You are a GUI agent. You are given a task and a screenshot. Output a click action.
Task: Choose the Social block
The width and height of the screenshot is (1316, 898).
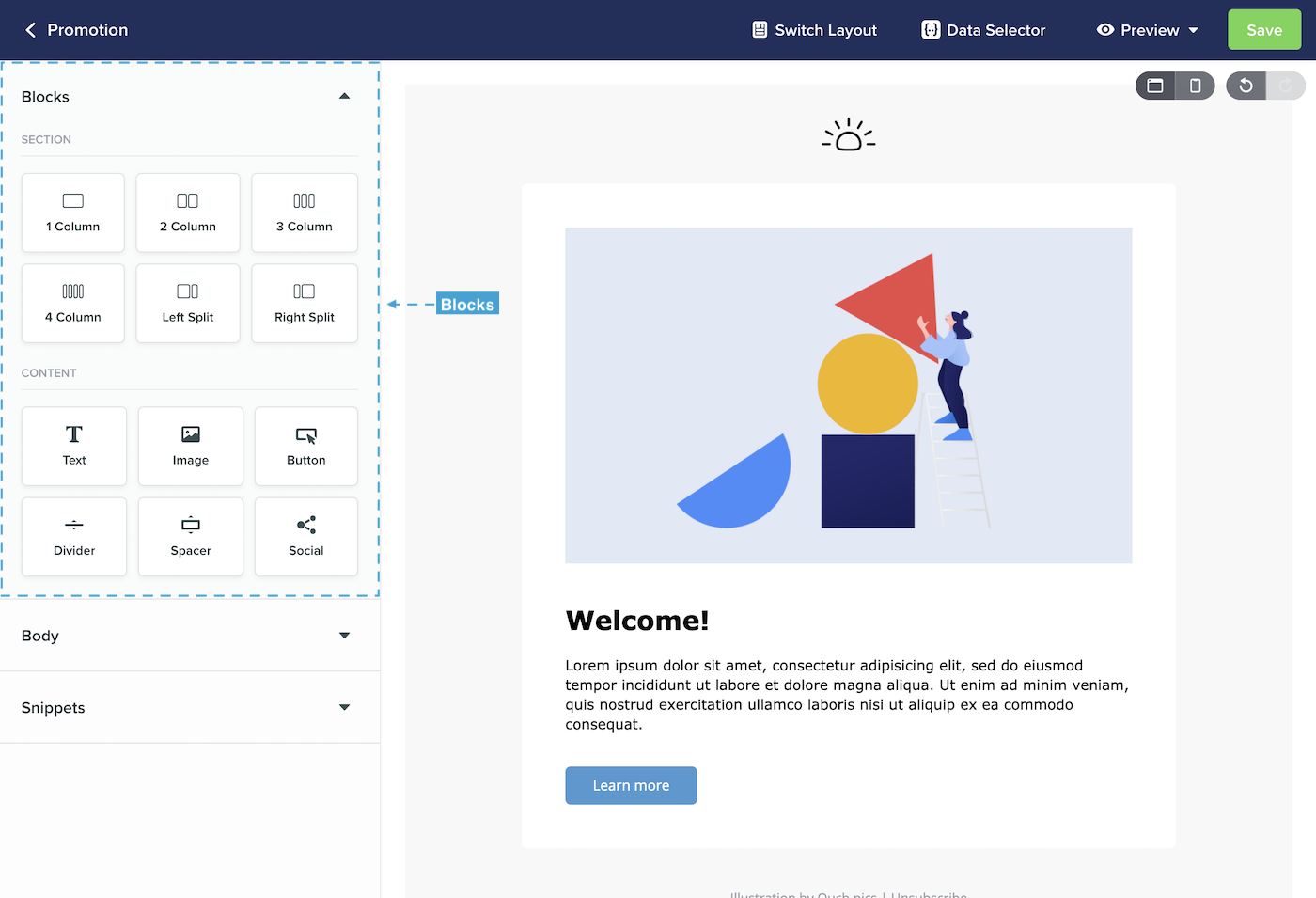pos(305,537)
